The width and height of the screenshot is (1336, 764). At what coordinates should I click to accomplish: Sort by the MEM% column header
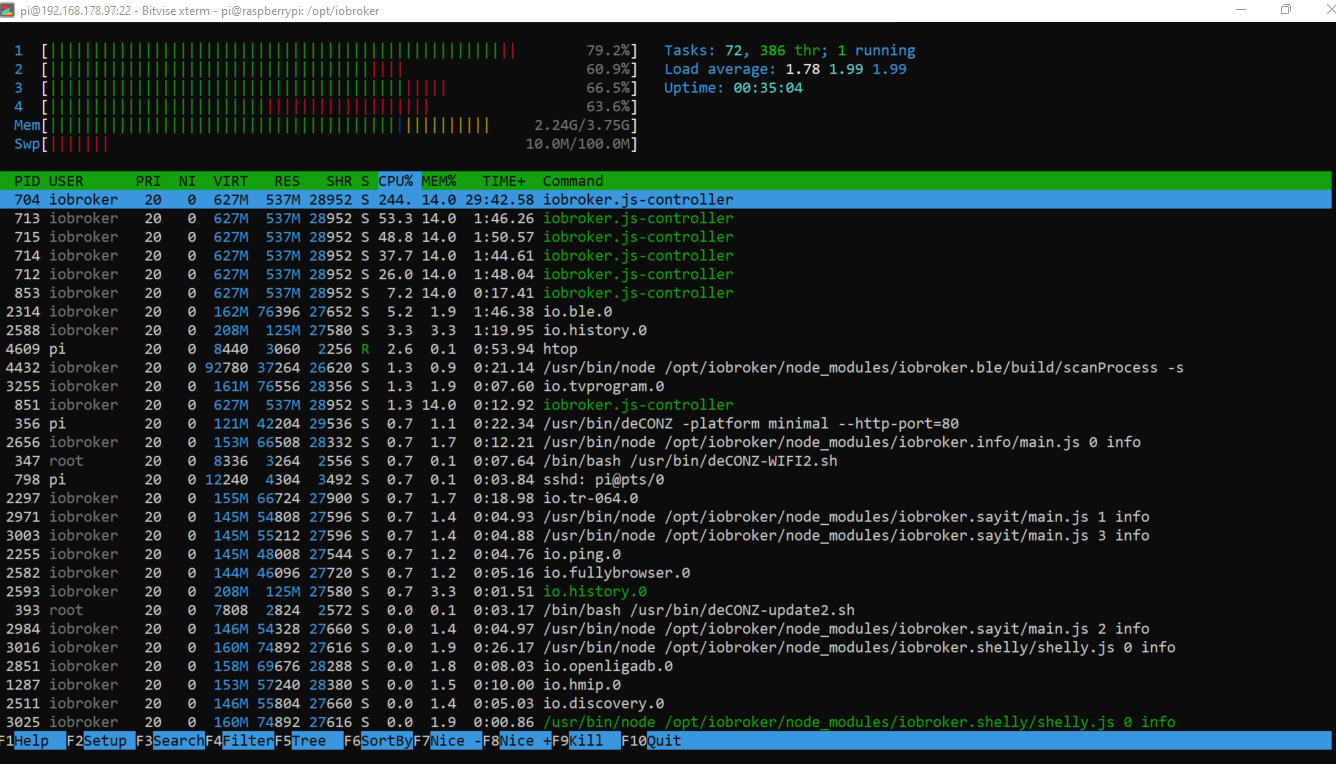point(438,181)
